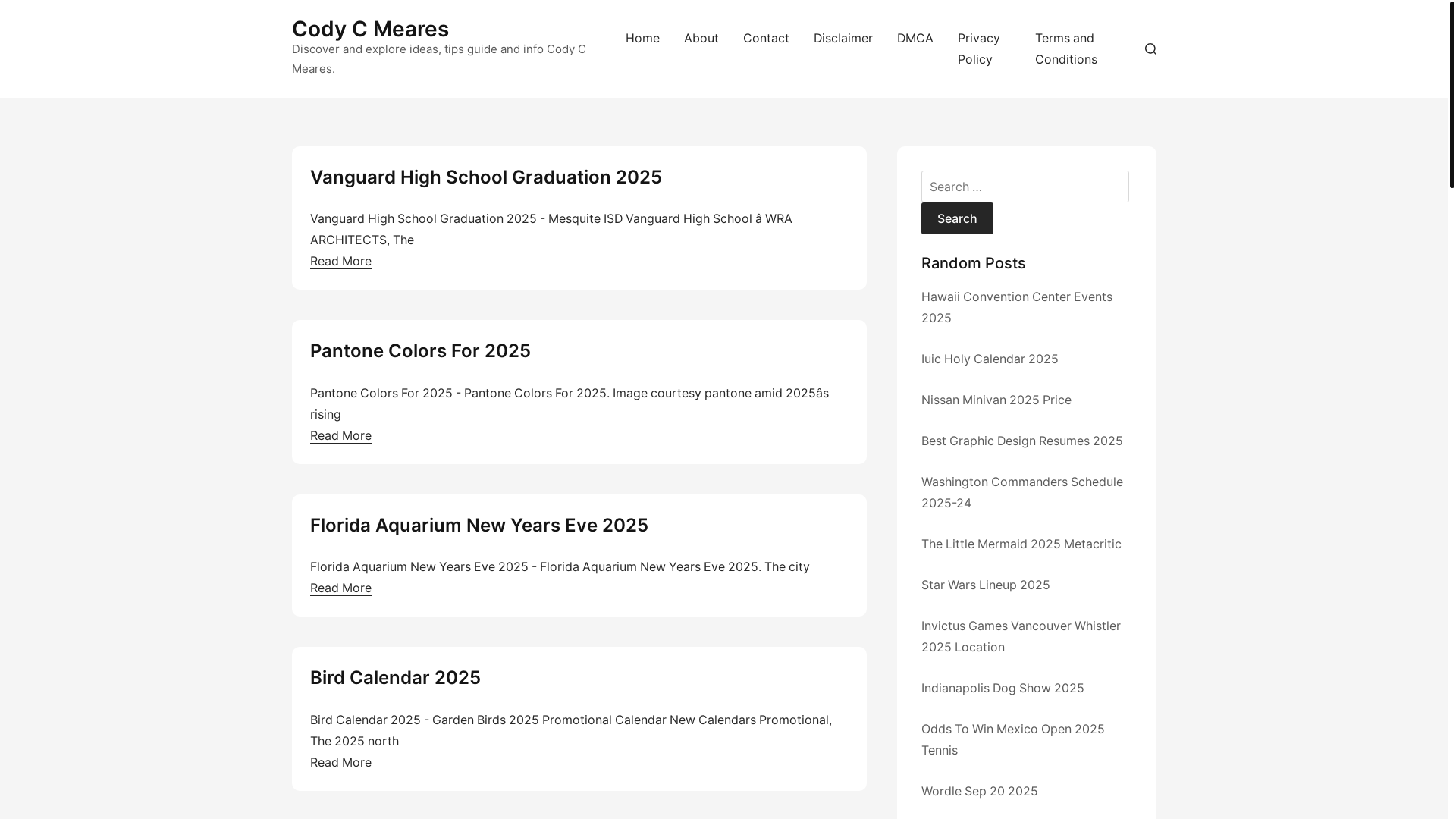Go to the Home menu item
The image size is (1456, 819).
(x=642, y=38)
